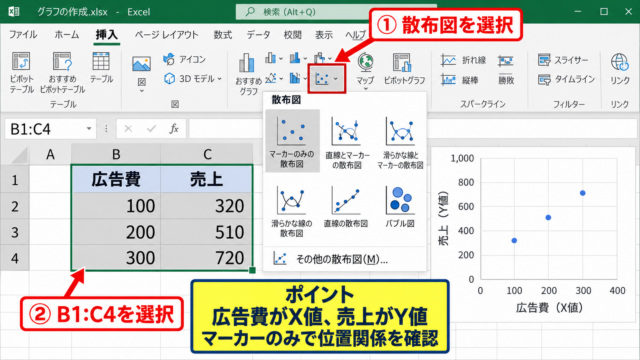
Task: Expand the column chart dropdown arrow
Action: [x=281, y=59]
